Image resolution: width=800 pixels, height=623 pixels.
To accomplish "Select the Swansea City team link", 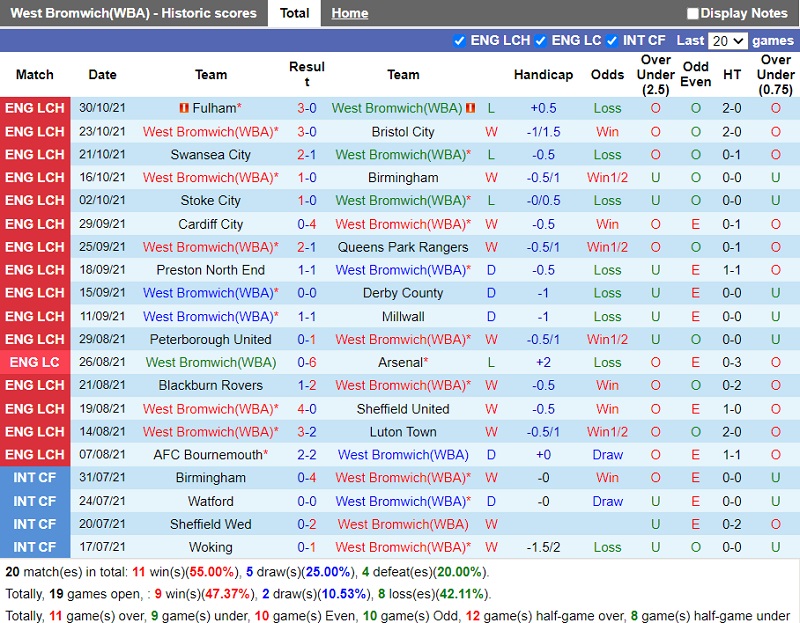I will 211,155.
